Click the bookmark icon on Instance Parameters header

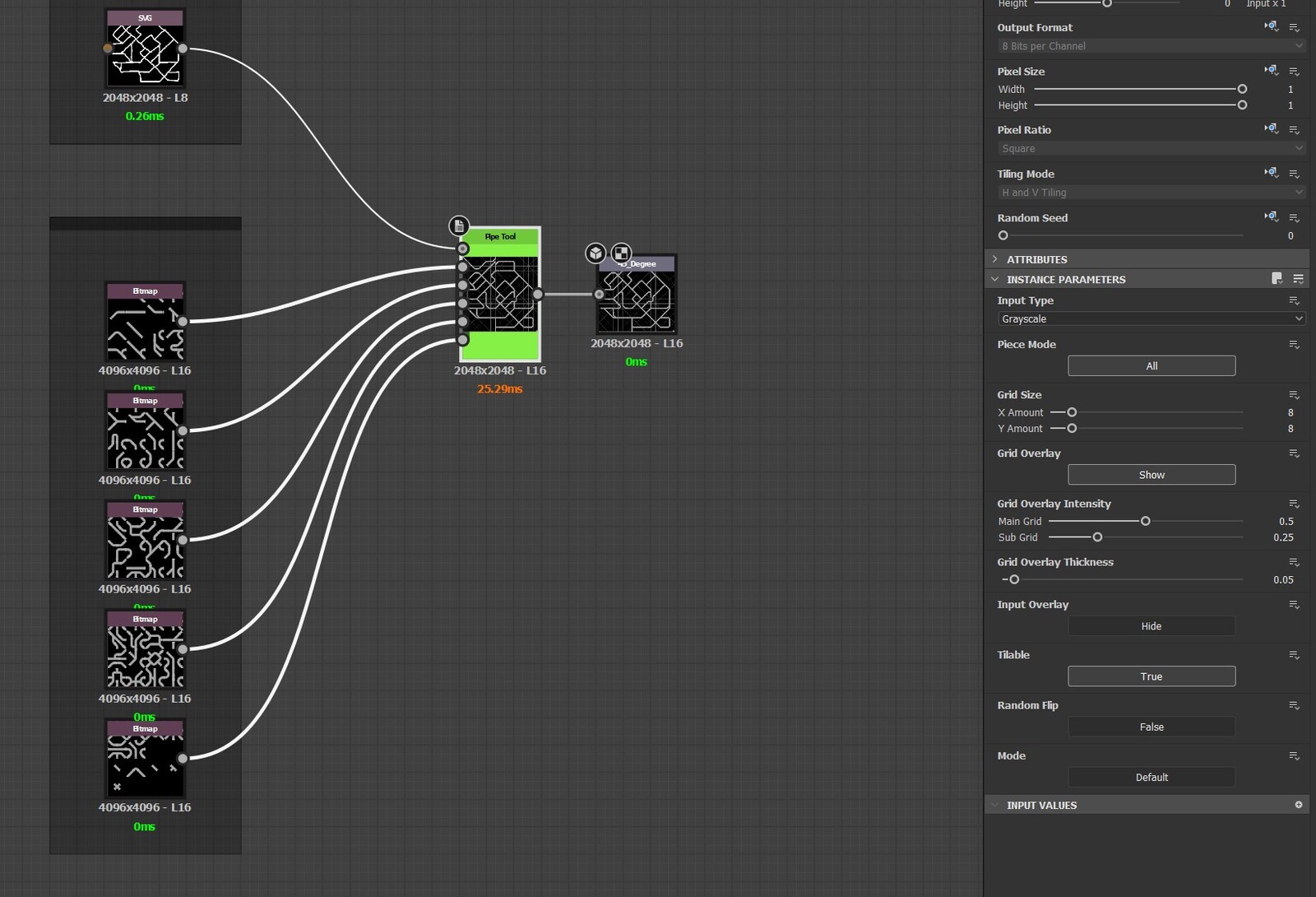[x=1277, y=279]
